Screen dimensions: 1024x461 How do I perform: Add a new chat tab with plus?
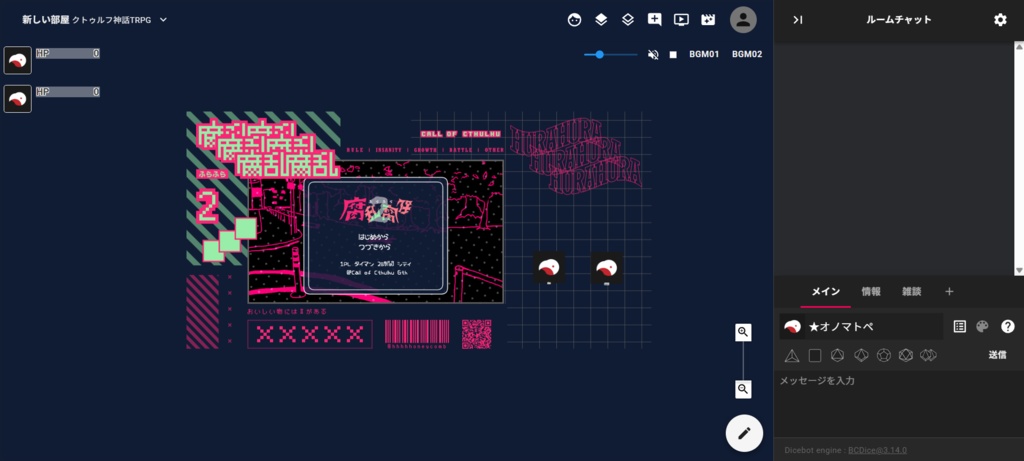[950, 291]
